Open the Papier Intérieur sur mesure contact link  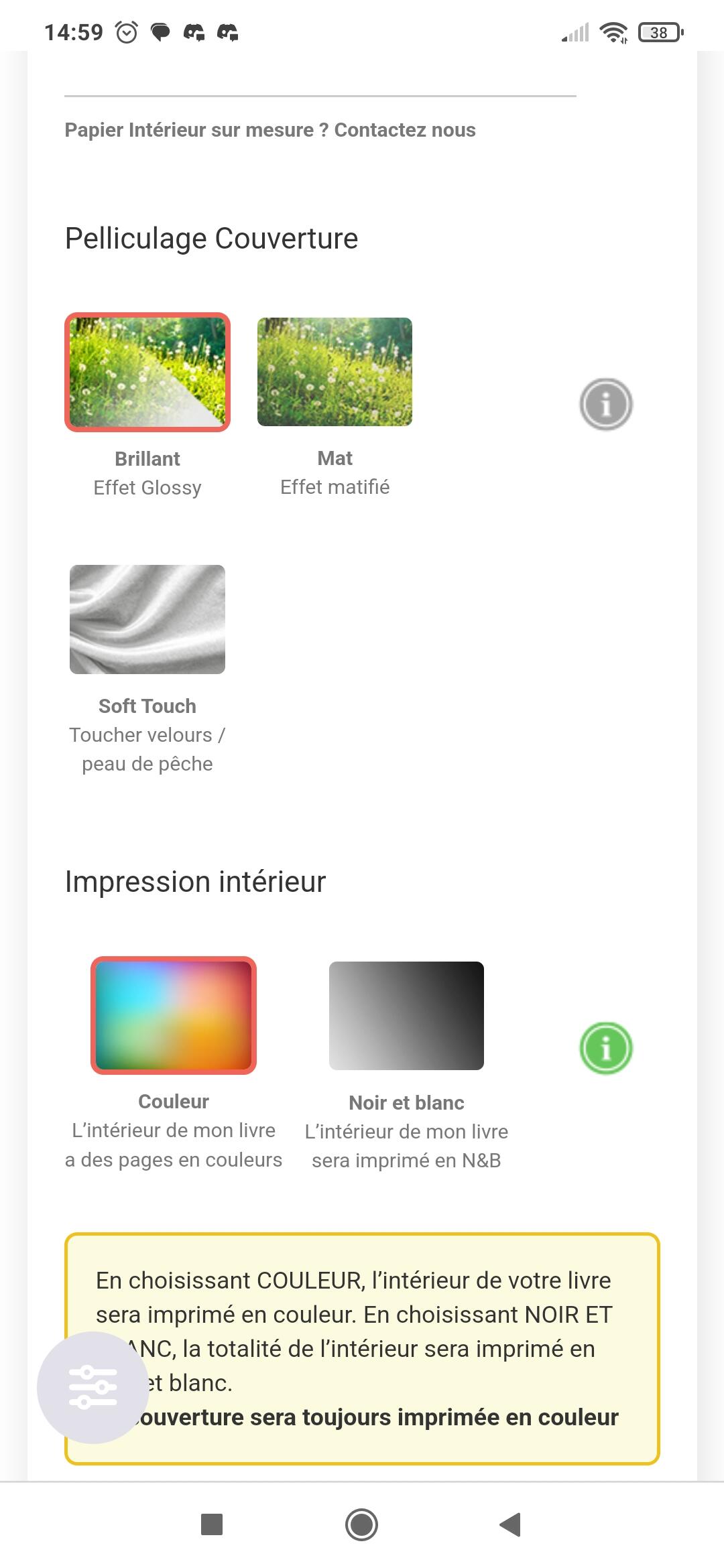pos(270,130)
